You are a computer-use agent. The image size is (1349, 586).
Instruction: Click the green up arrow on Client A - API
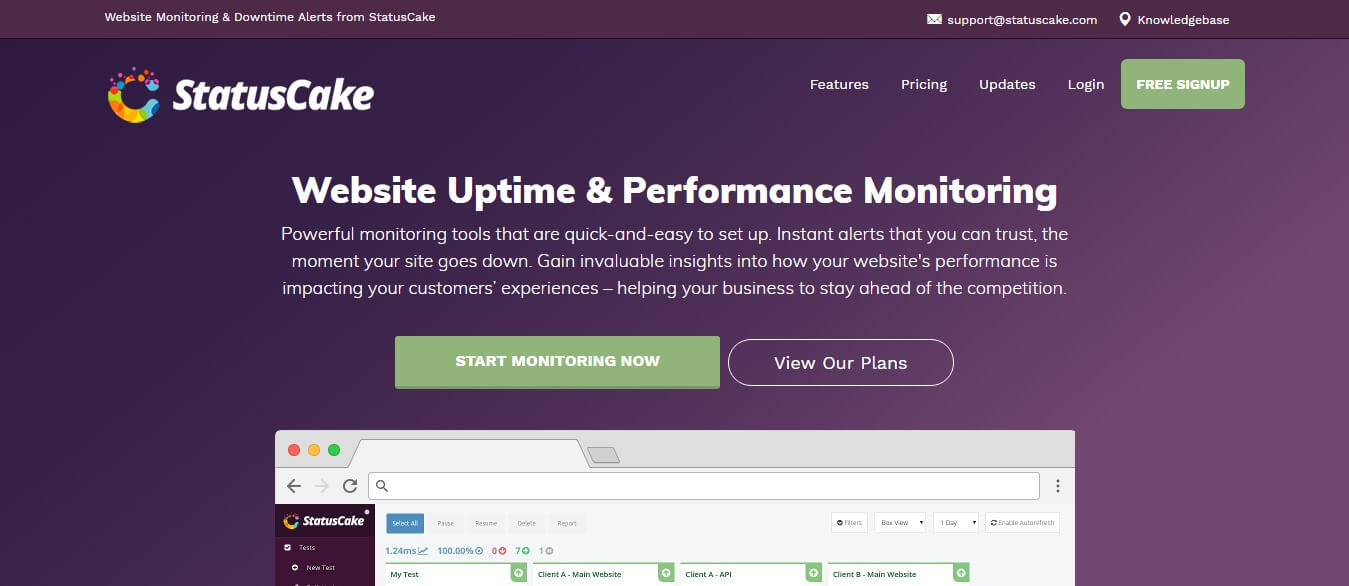click(x=813, y=573)
